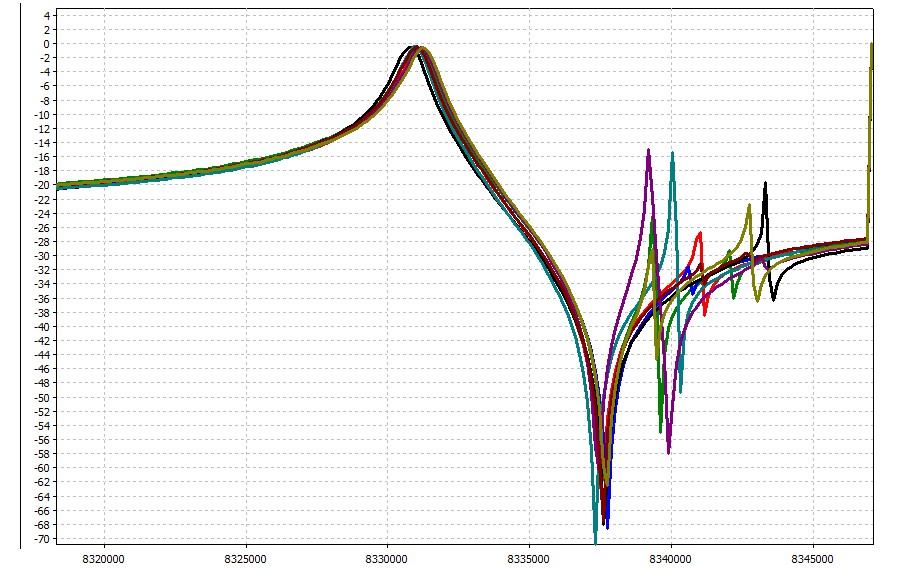907x568 pixels.
Task: Click the olive peak near -23
Action: 749,206
